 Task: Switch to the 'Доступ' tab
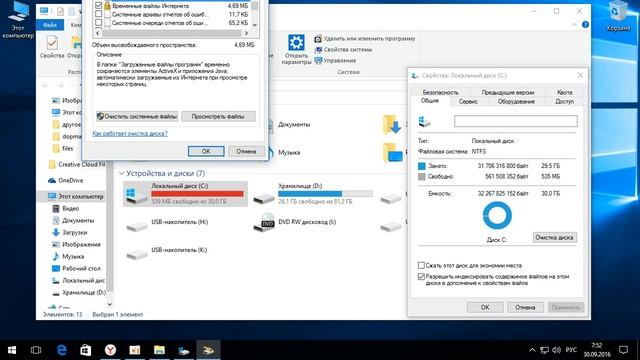564,102
